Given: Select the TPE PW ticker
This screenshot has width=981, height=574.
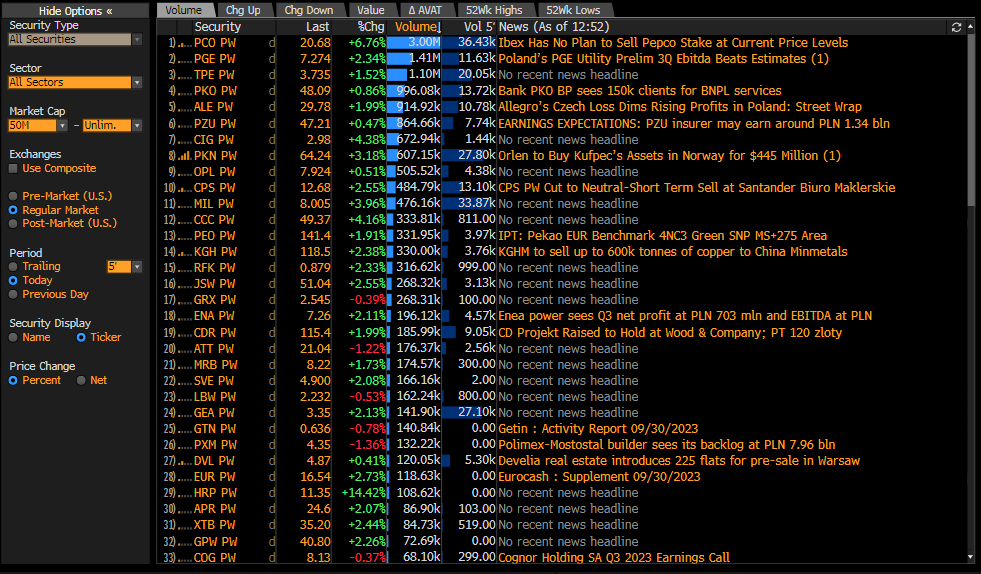Looking at the screenshot, I should tap(214, 75).
